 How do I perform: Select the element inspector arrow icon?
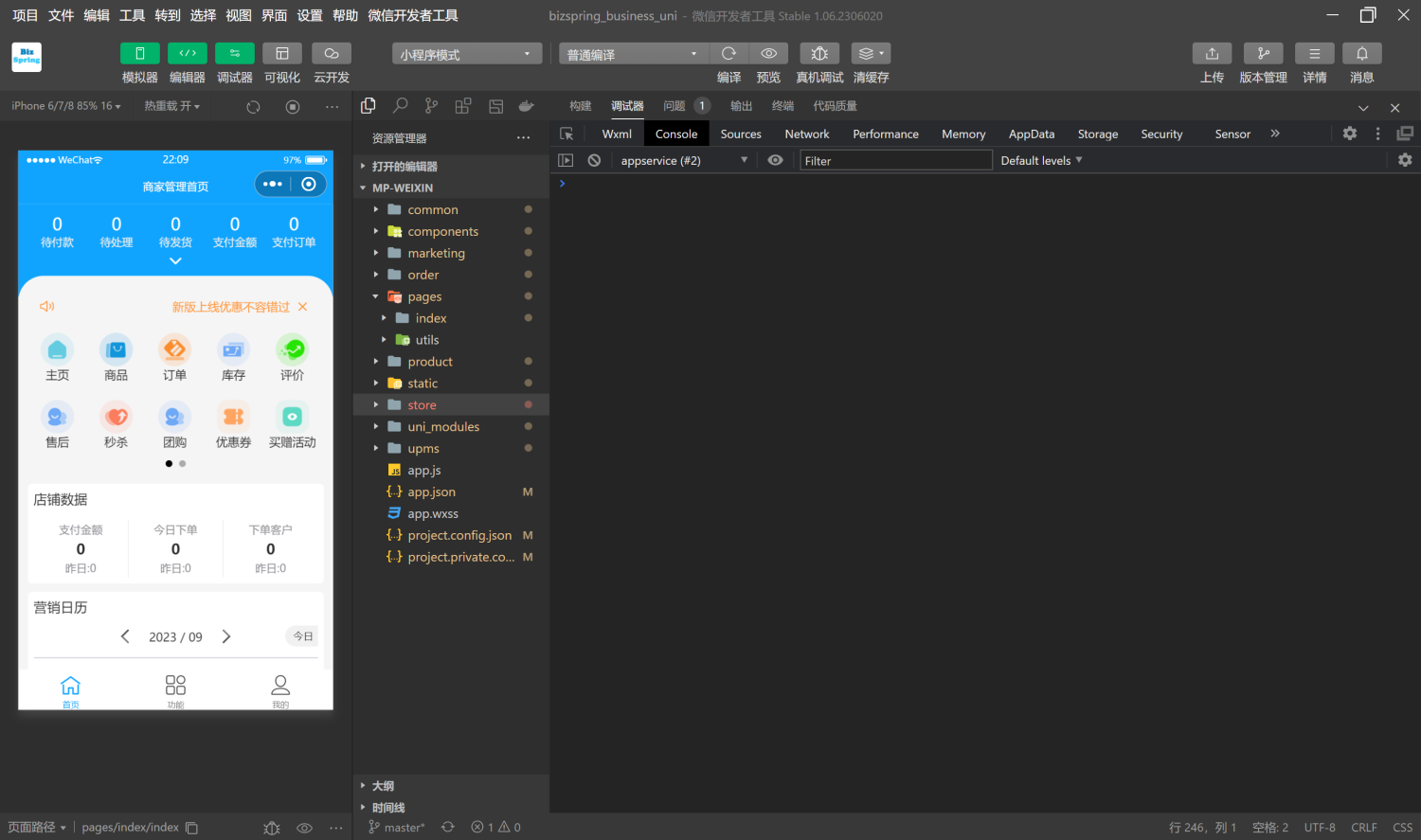[x=567, y=134]
